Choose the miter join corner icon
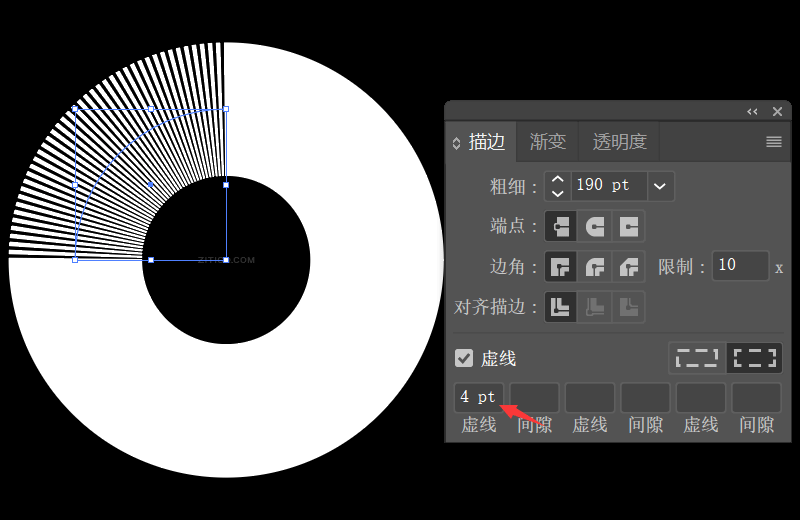Viewport: 800px width, 520px height. [x=561, y=267]
